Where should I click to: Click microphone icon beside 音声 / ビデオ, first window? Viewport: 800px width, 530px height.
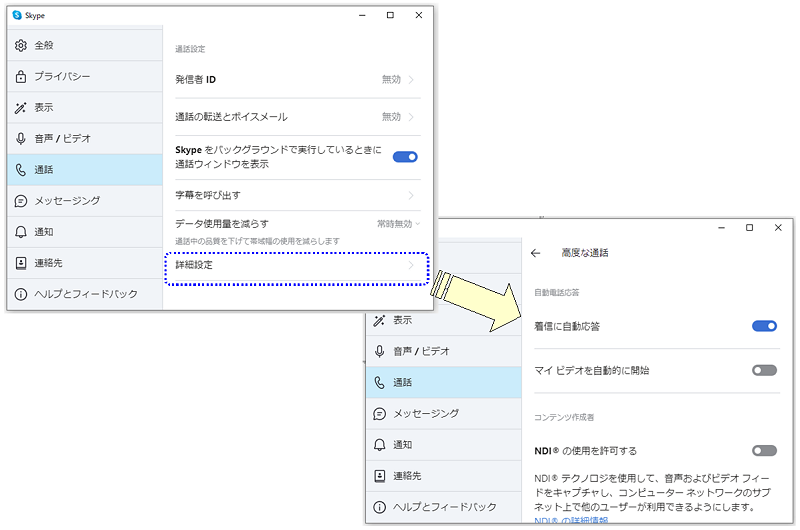click(x=20, y=139)
